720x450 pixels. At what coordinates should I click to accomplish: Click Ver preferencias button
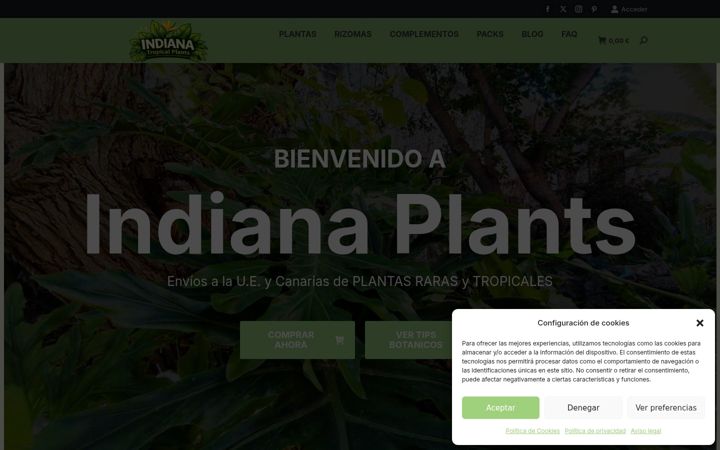click(x=666, y=408)
